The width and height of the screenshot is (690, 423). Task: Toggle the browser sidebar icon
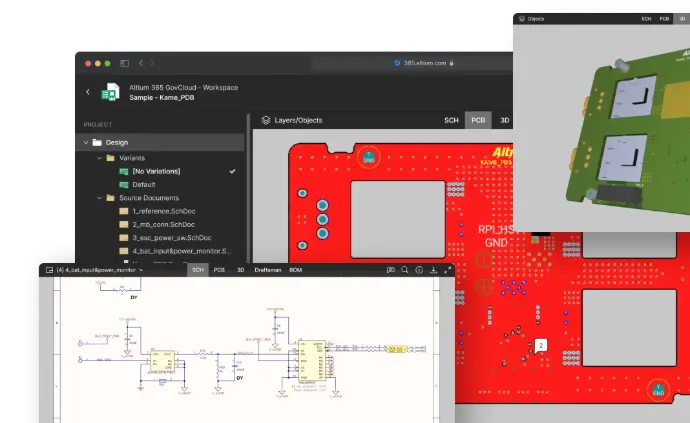pos(125,63)
